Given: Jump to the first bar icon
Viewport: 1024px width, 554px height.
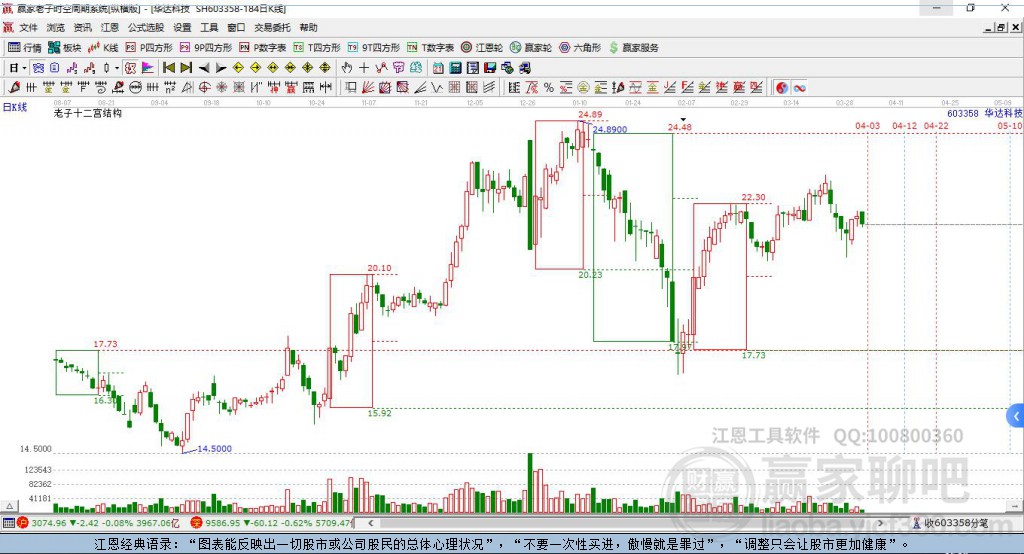Looking at the screenshot, I should (168, 68).
